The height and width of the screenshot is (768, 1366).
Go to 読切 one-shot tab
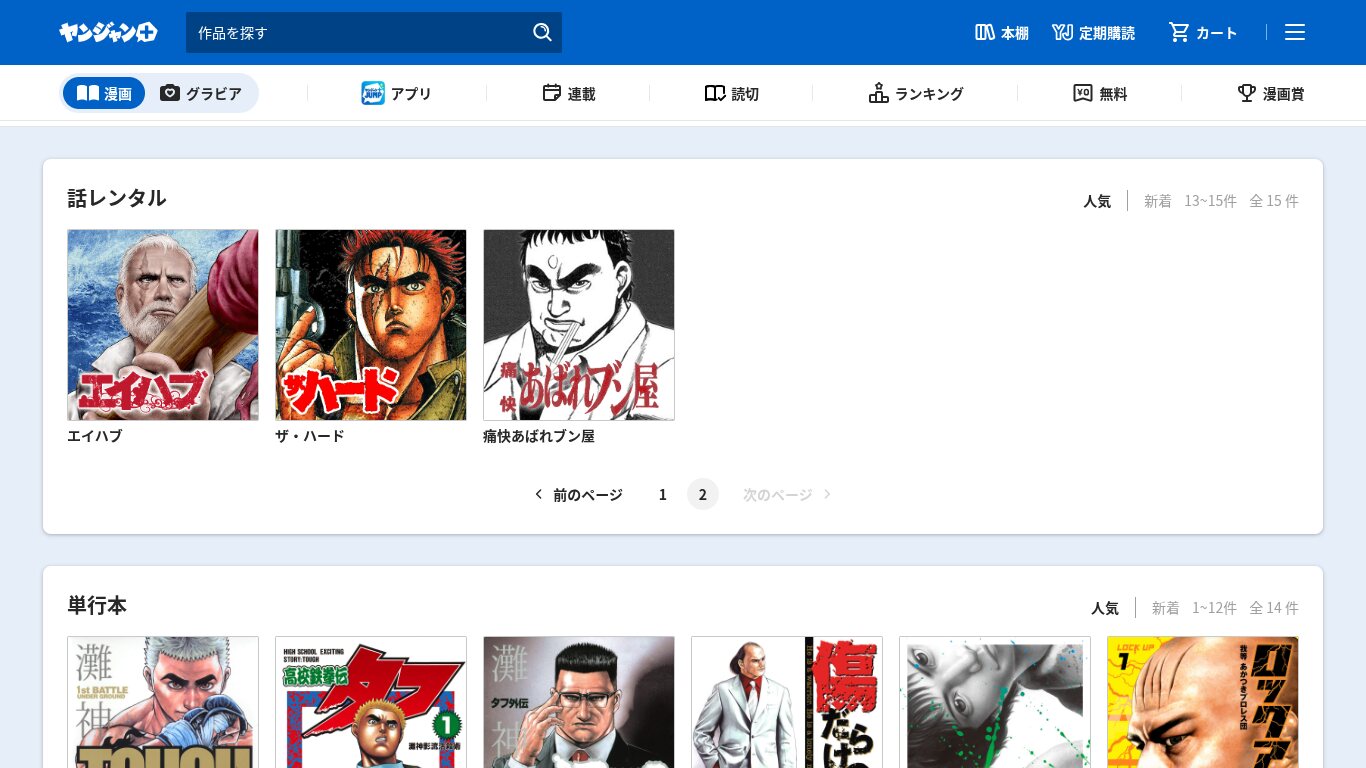pyautogui.click(x=731, y=93)
